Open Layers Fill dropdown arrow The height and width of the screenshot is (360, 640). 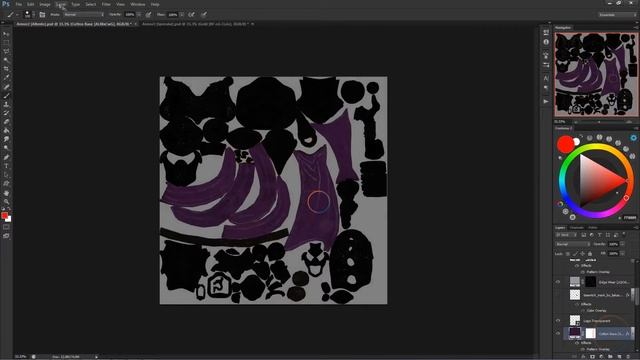point(622,254)
